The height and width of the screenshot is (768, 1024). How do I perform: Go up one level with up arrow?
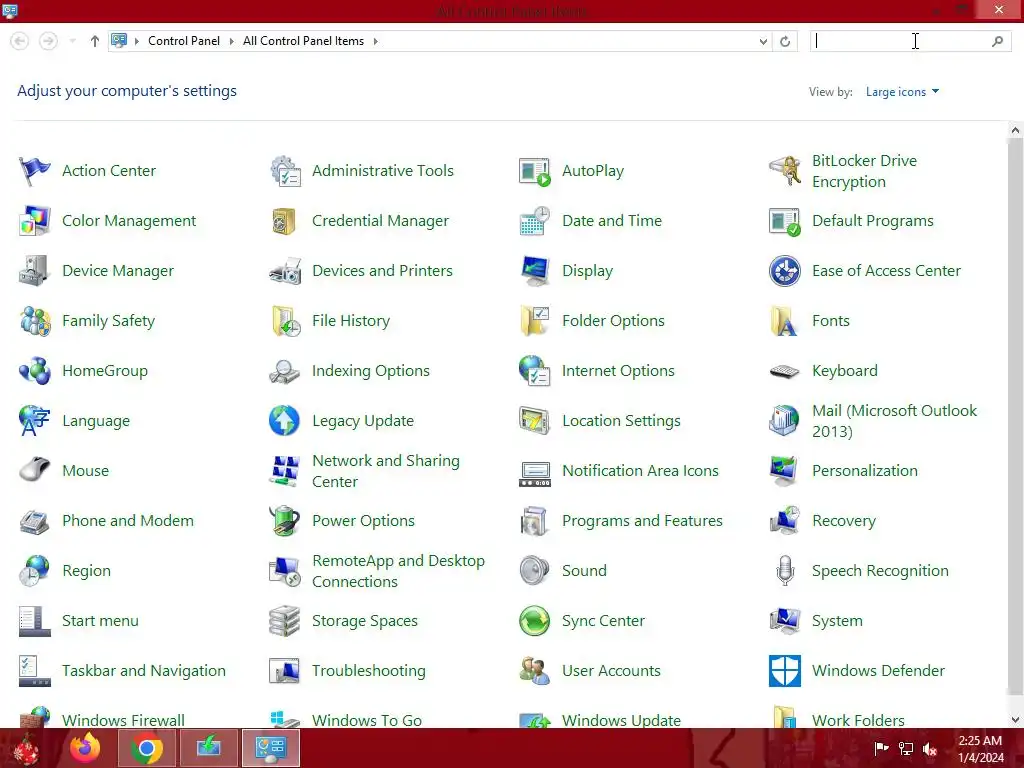(x=95, y=41)
